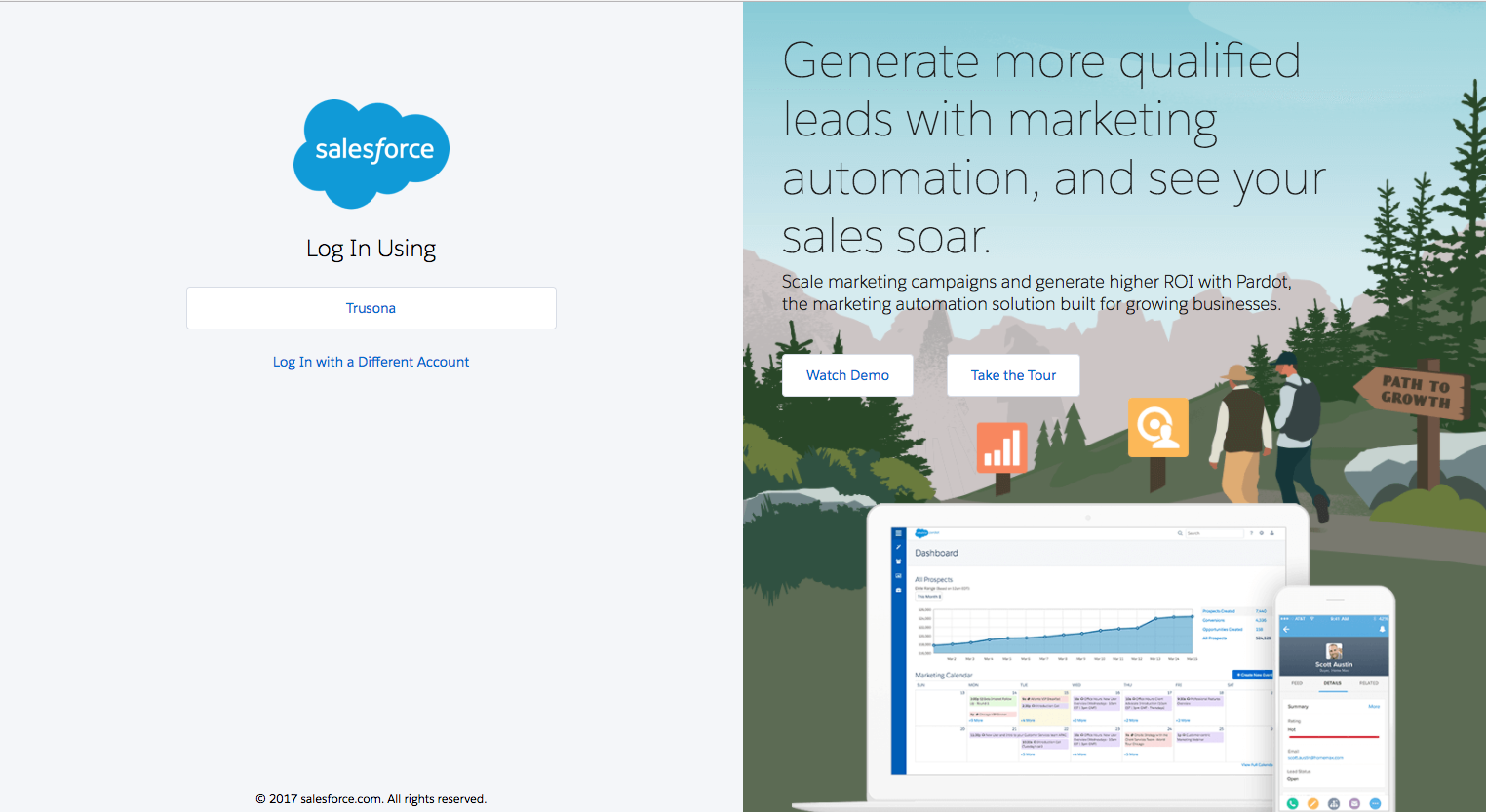Click the 'Log In Using' heading
The height and width of the screenshot is (812, 1486).
pyautogui.click(x=371, y=249)
